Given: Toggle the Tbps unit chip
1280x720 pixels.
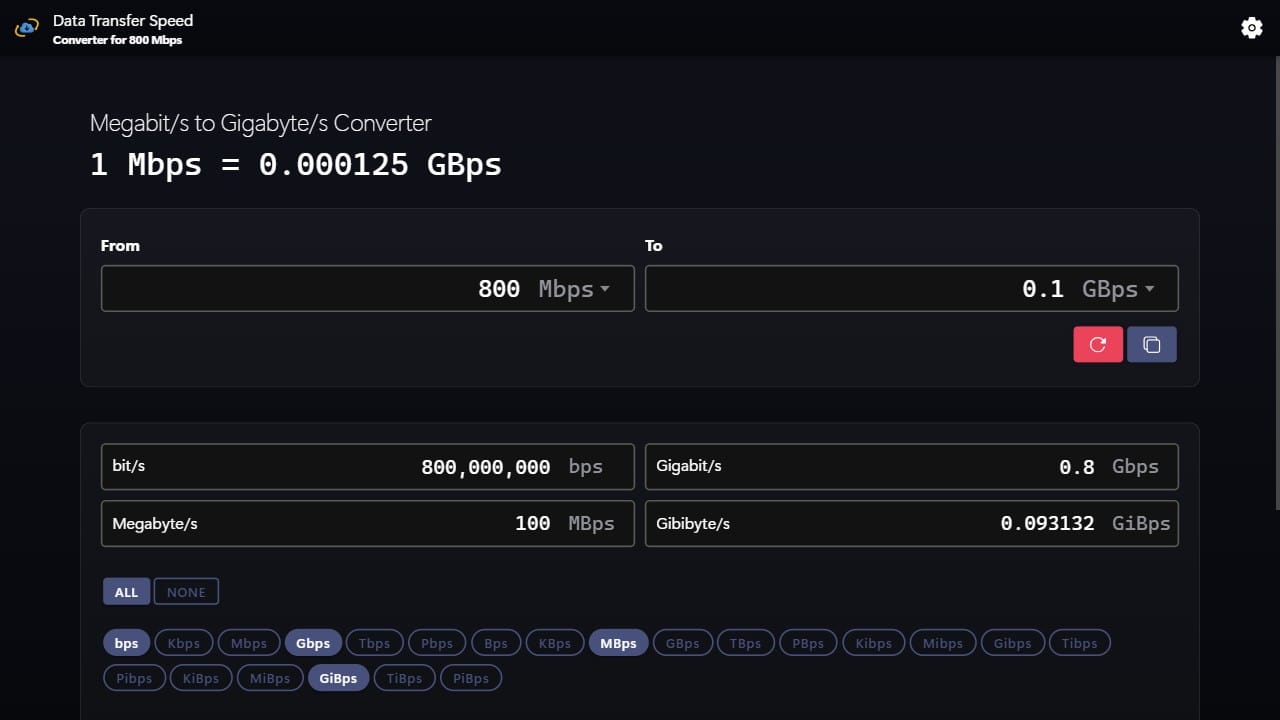Looking at the screenshot, I should tap(375, 643).
